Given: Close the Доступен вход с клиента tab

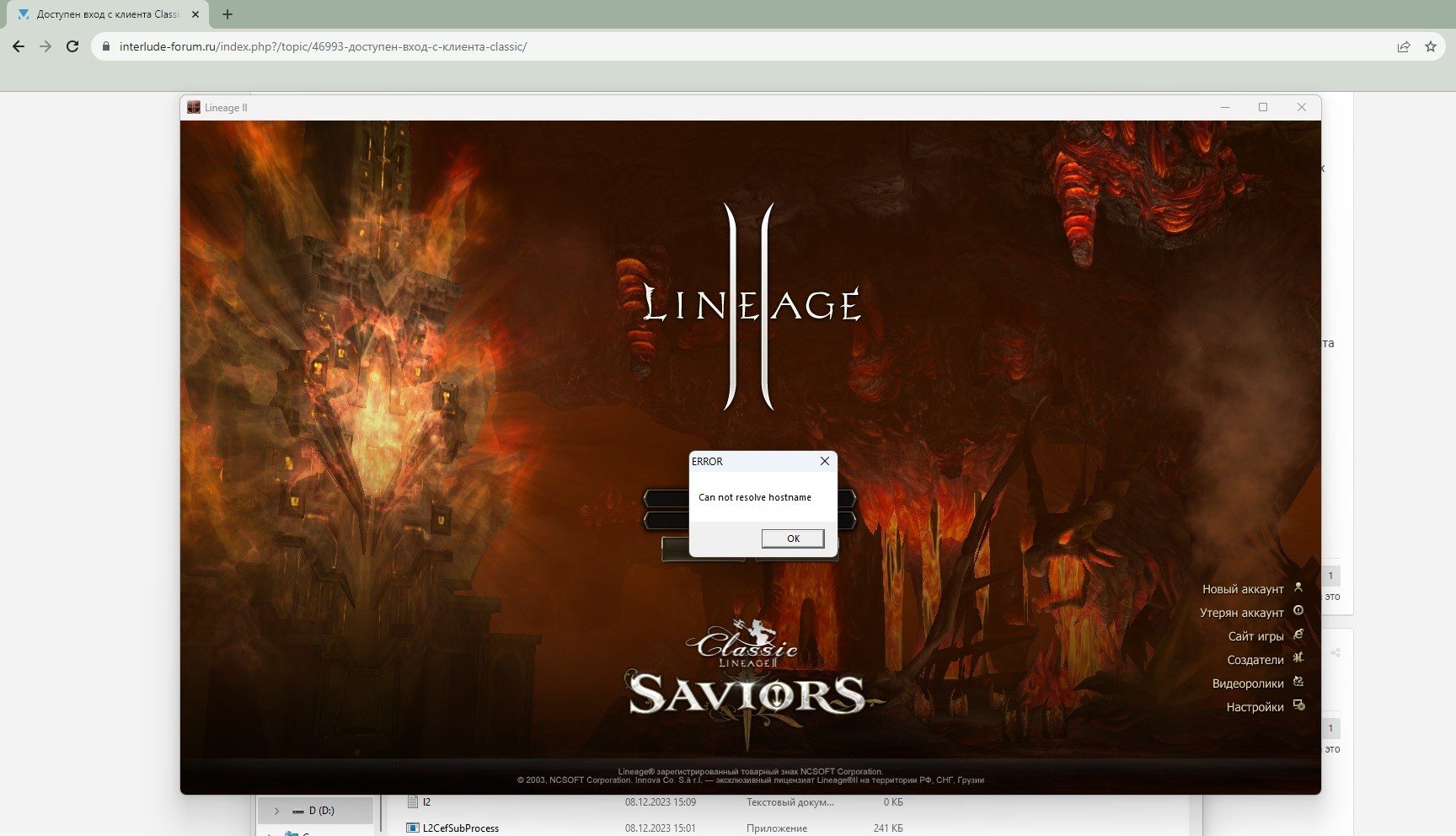Looking at the screenshot, I should pyautogui.click(x=195, y=14).
